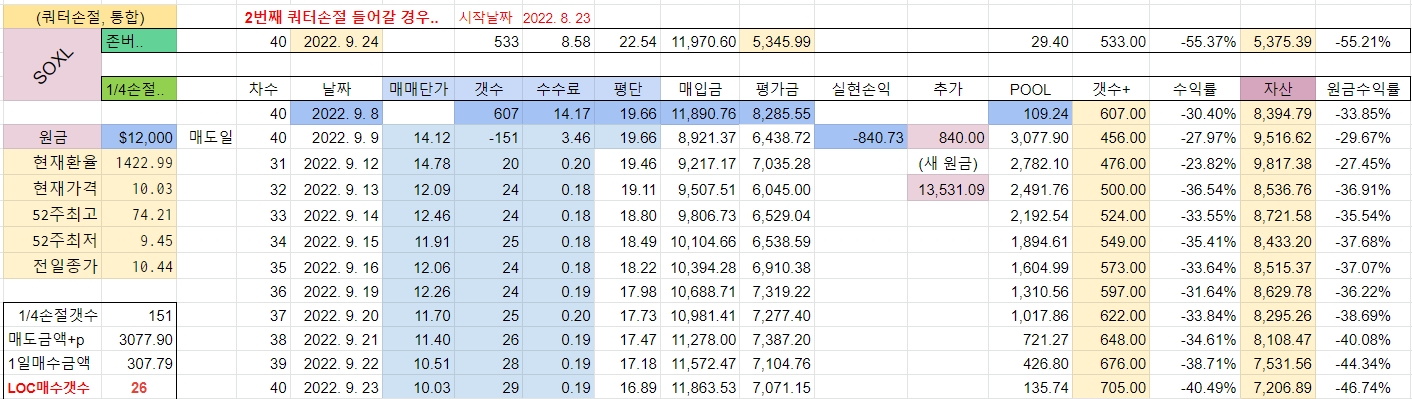The height and width of the screenshot is (399, 1412).
Task: Select the 추가 column header
Action: point(948,88)
